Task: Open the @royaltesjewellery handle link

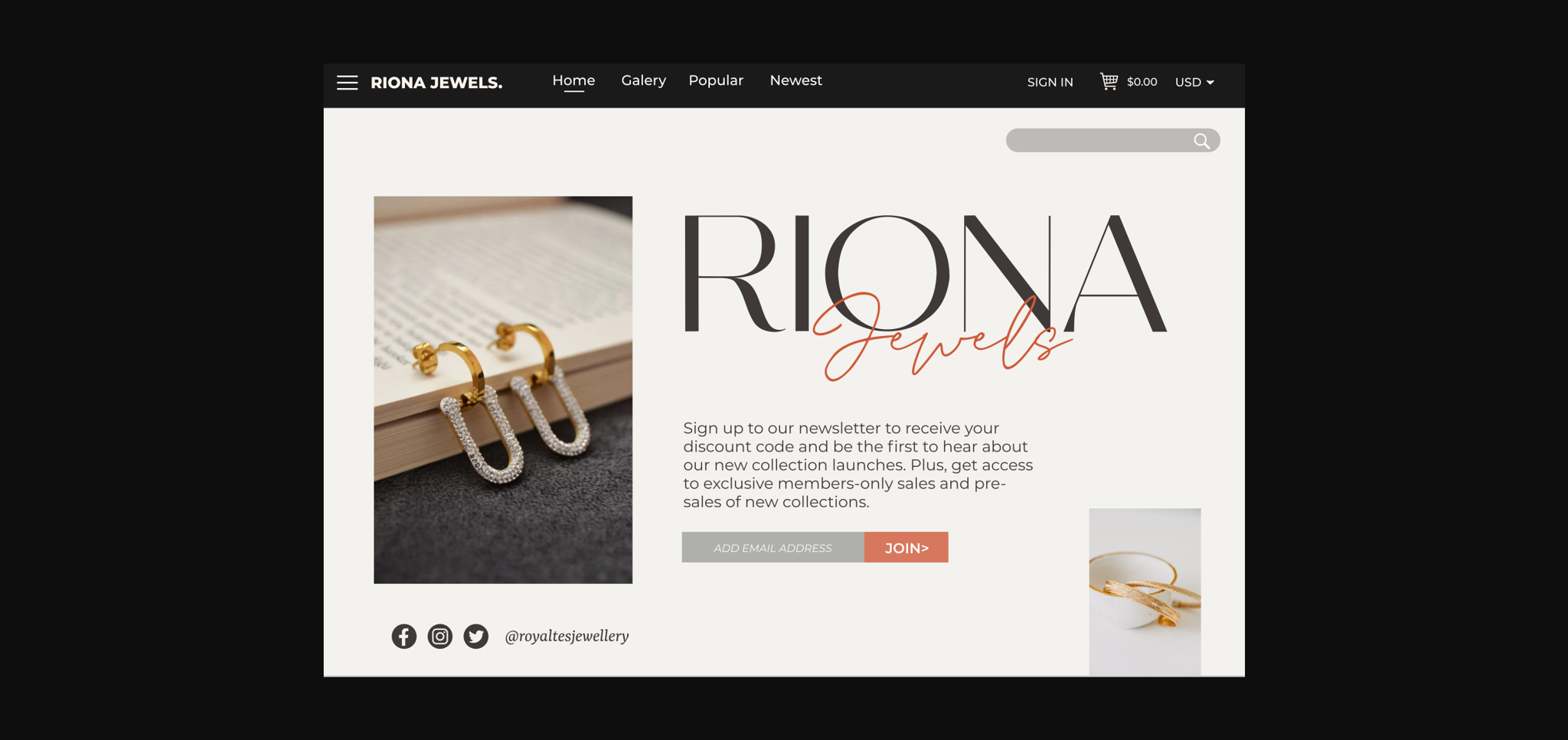Action: (567, 636)
